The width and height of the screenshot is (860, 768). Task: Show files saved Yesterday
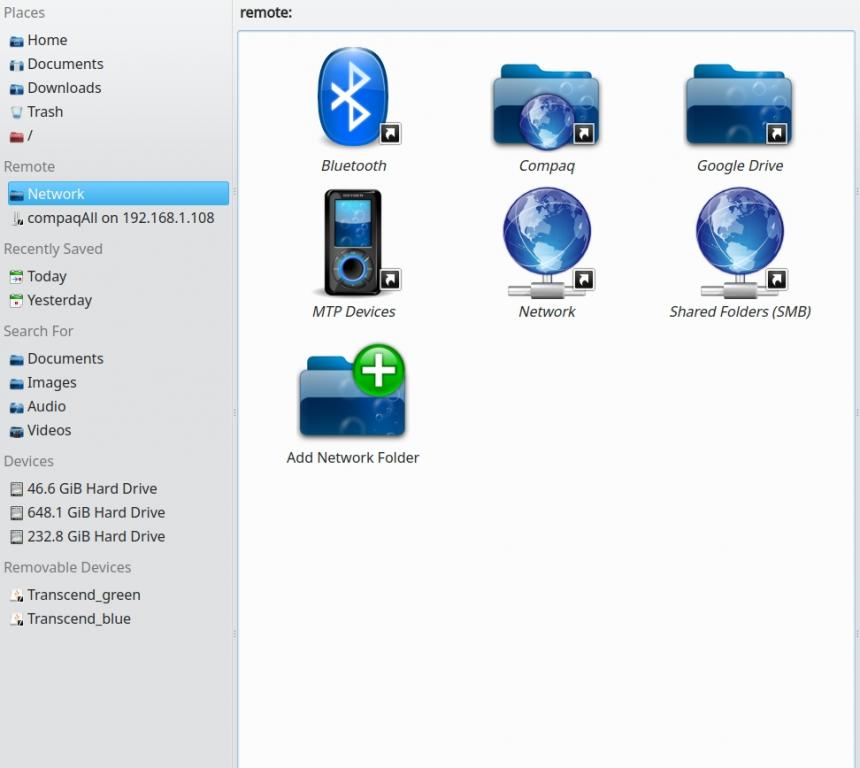pos(59,300)
